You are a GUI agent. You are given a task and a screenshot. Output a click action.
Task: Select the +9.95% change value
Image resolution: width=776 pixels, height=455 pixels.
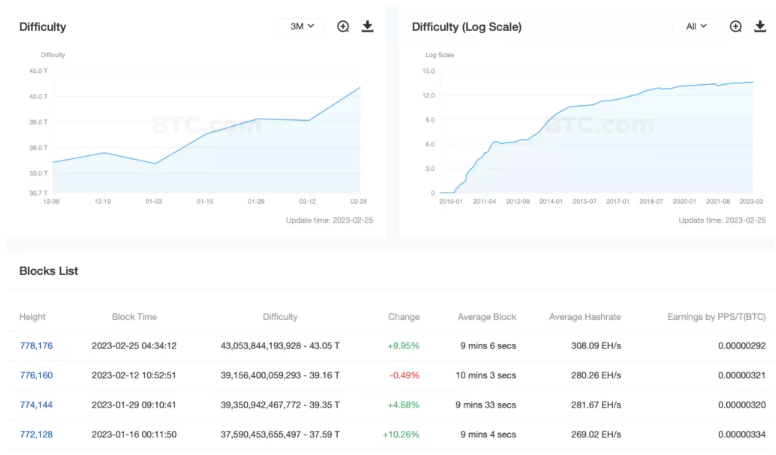point(402,346)
